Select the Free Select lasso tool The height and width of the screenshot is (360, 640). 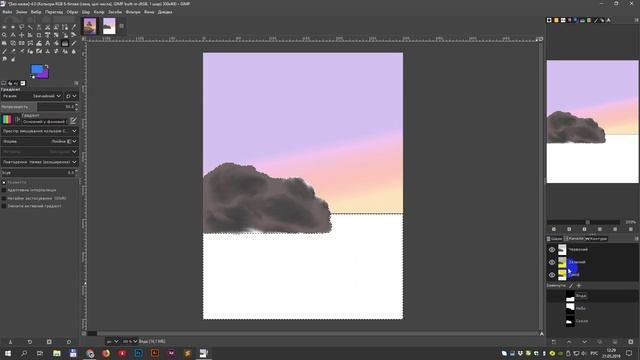[x=22, y=27]
